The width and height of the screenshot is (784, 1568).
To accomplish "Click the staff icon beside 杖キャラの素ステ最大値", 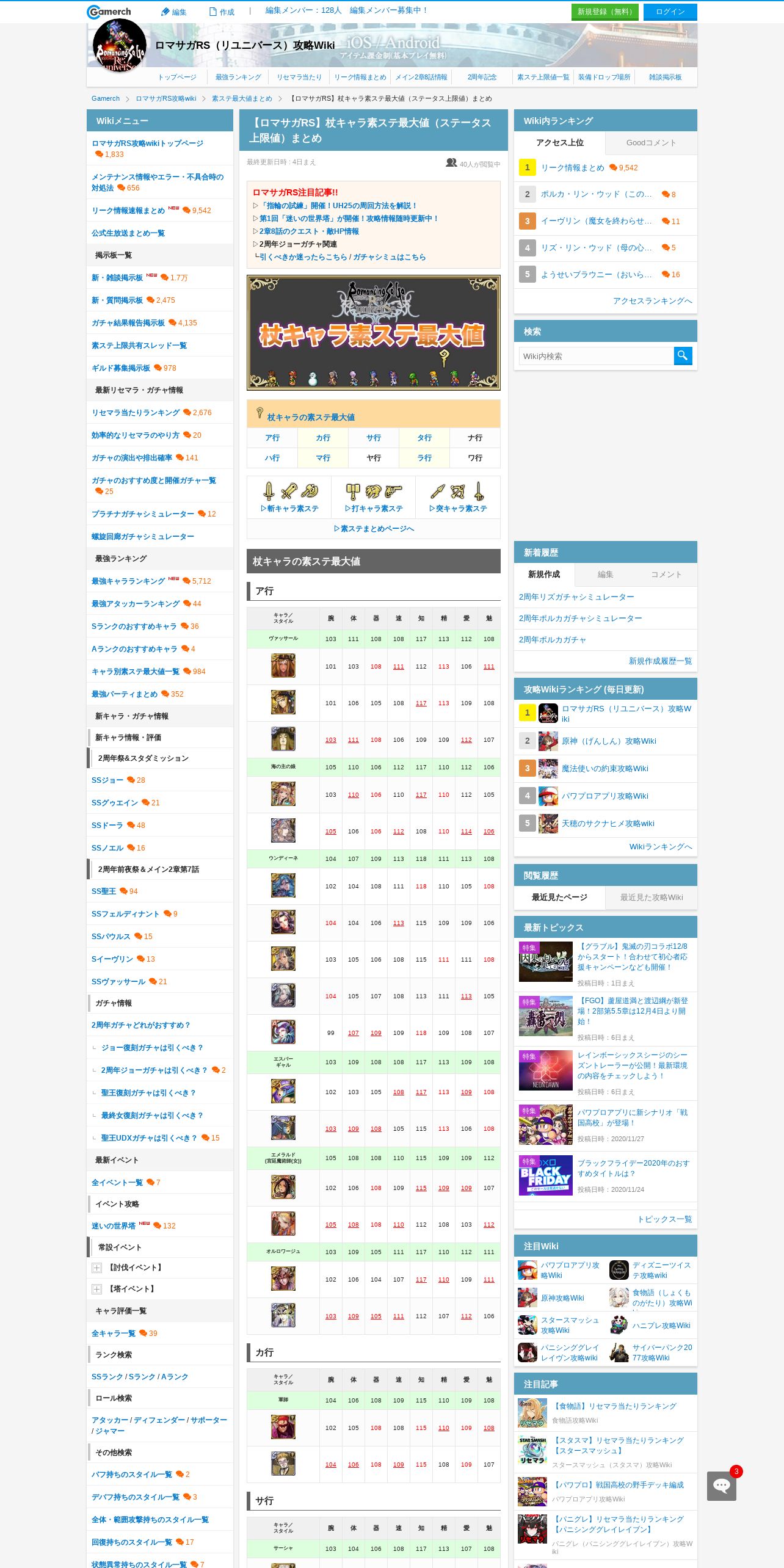I will [260, 413].
